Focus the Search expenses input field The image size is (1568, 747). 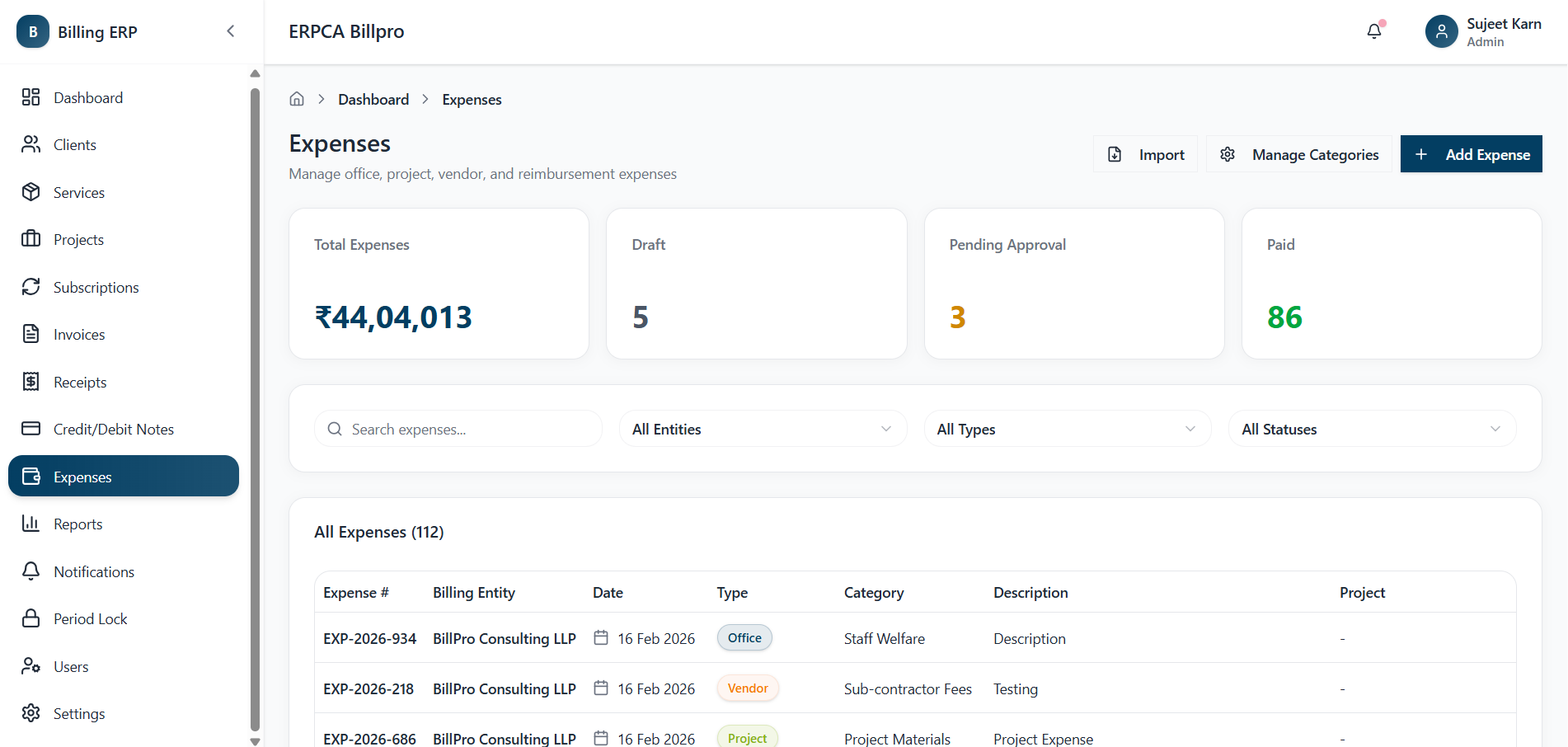pos(470,429)
